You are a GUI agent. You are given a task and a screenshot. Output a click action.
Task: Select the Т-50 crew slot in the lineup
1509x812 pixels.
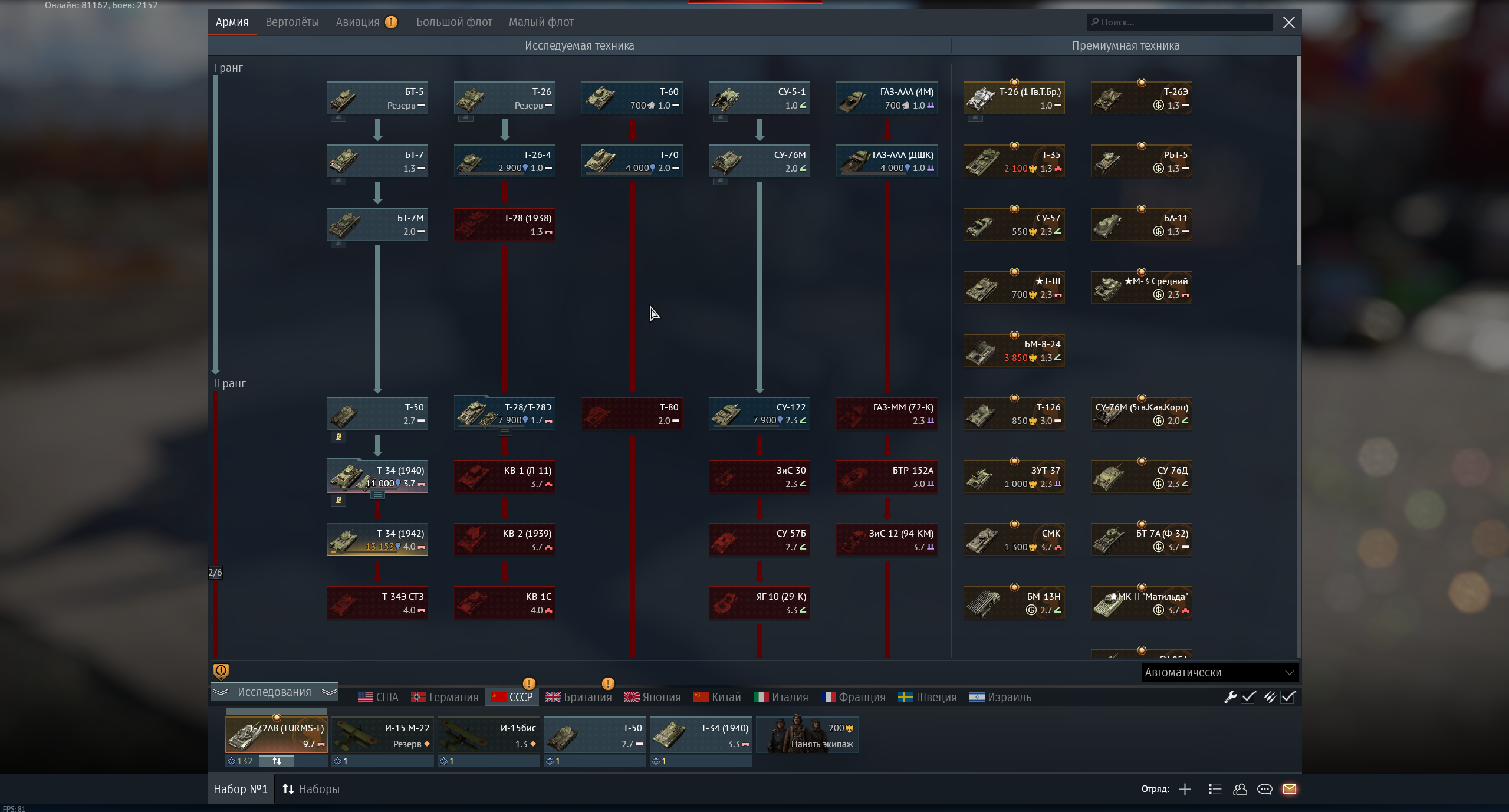[x=595, y=735]
